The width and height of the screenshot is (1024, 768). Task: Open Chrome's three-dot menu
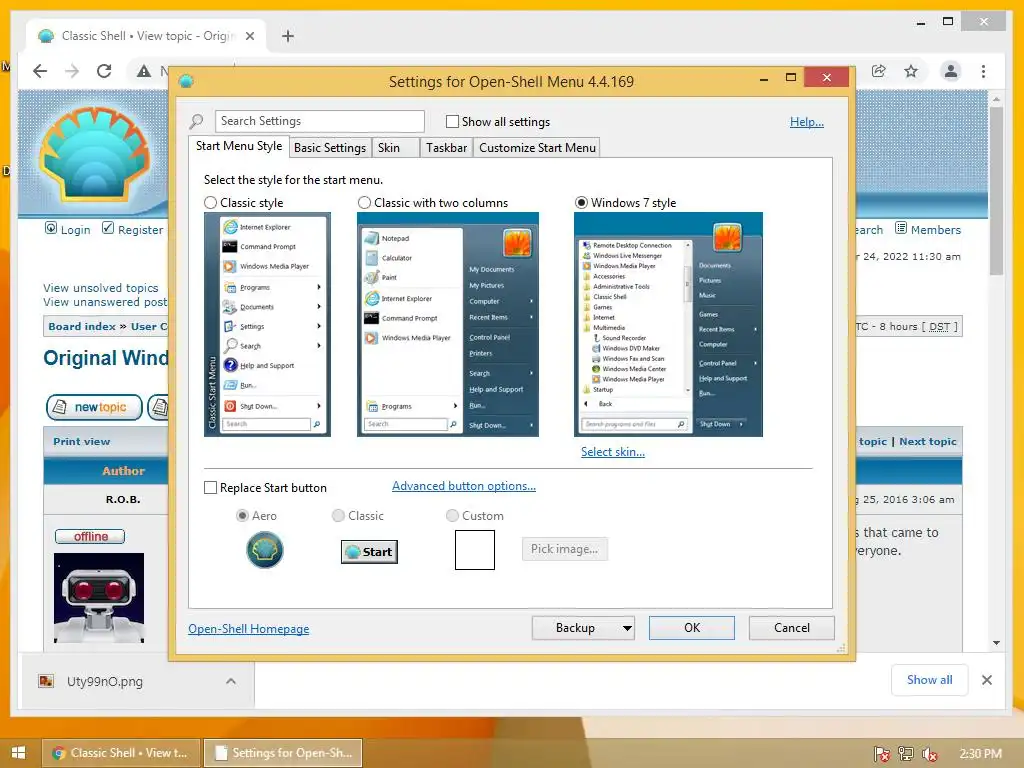(984, 71)
